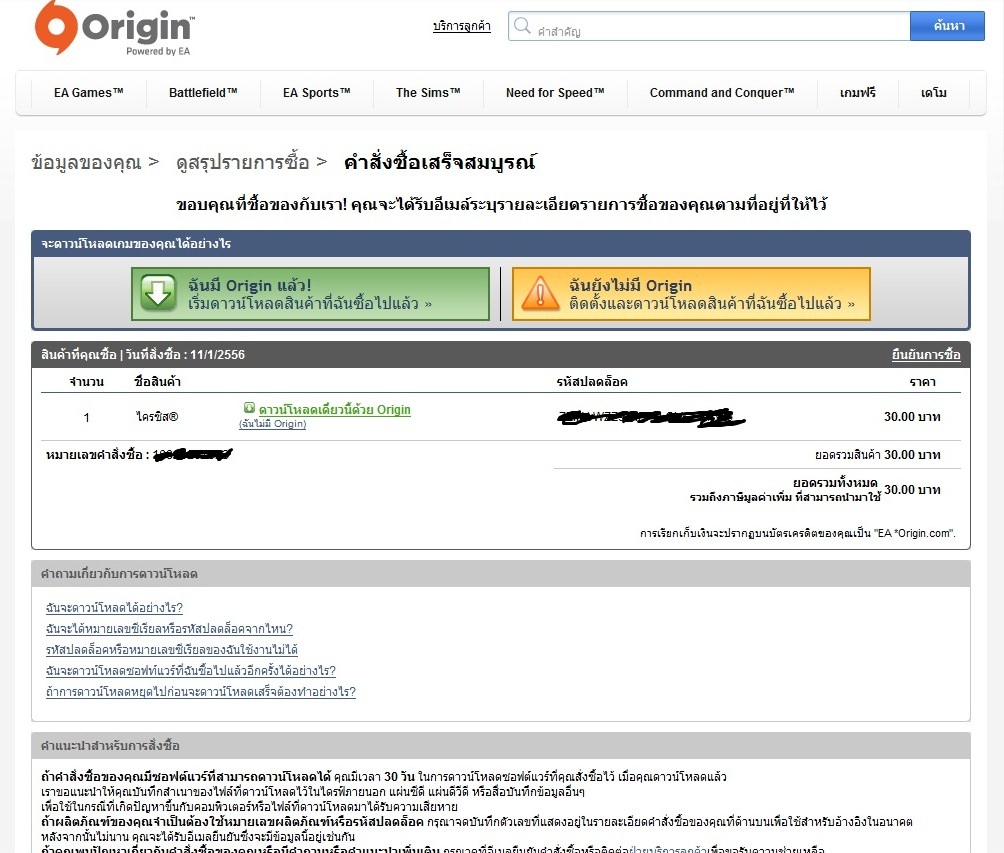
Task: Open the EA Sports menu
Action: click(x=317, y=93)
